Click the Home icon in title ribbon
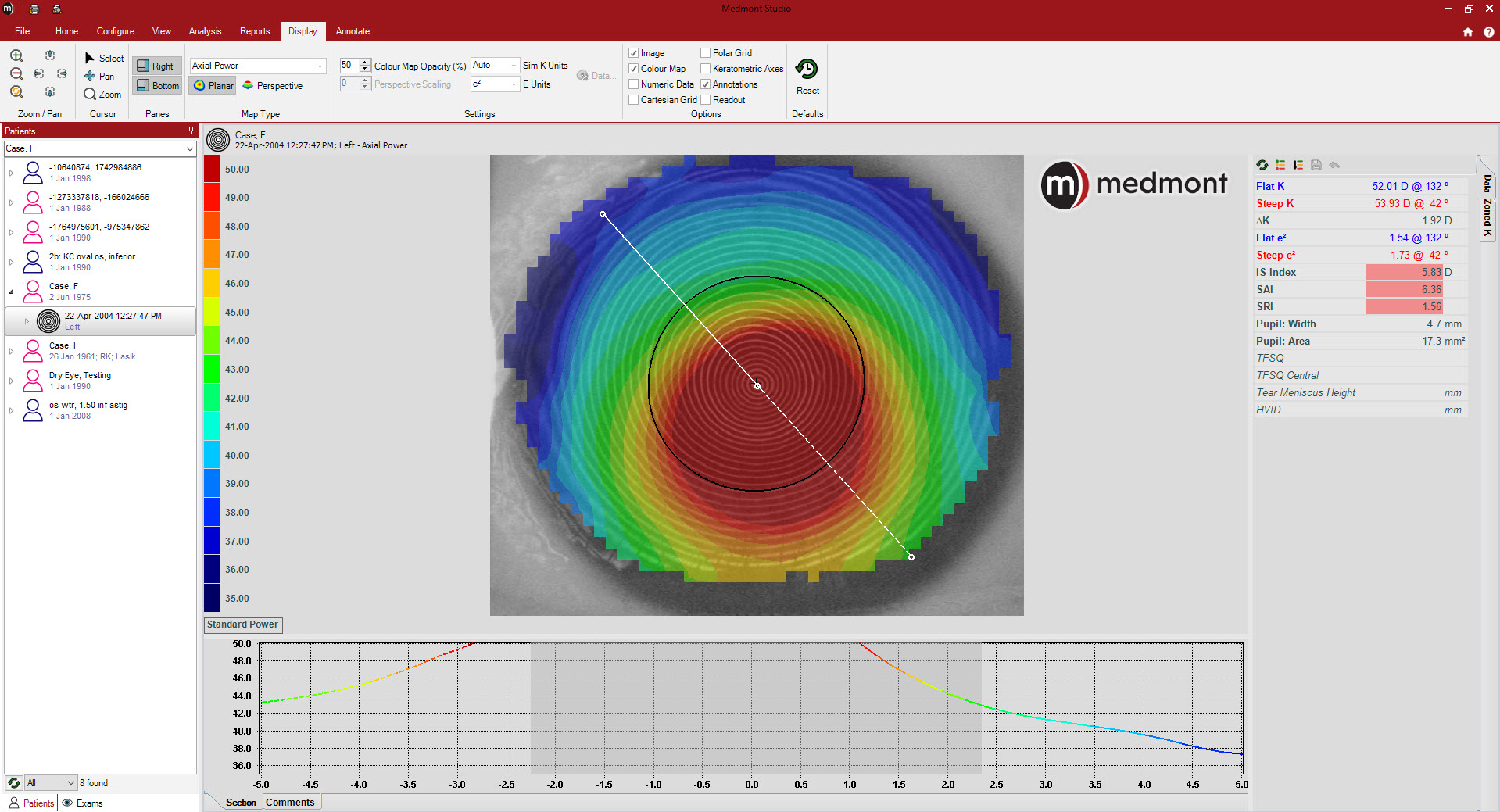 (x=1467, y=32)
